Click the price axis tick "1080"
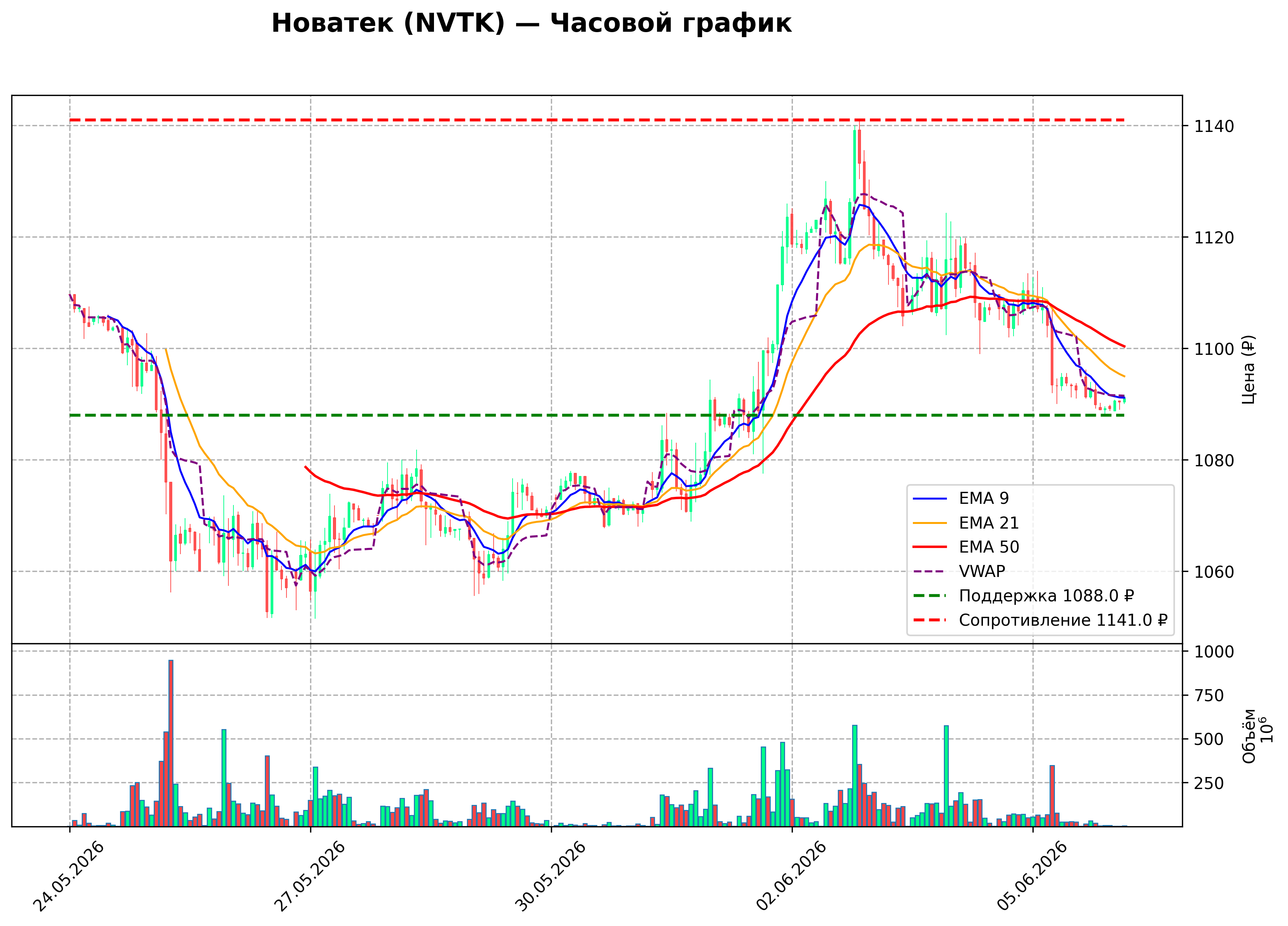 point(1214,460)
